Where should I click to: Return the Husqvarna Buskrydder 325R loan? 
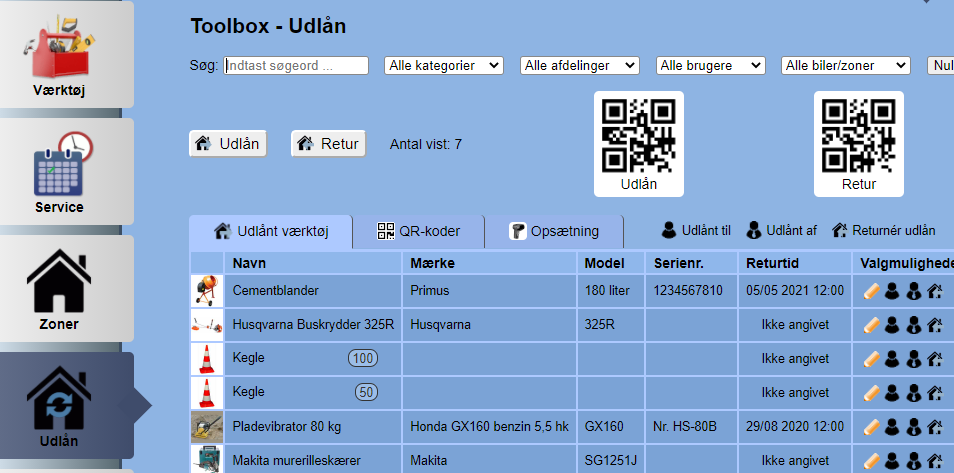coord(935,325)
